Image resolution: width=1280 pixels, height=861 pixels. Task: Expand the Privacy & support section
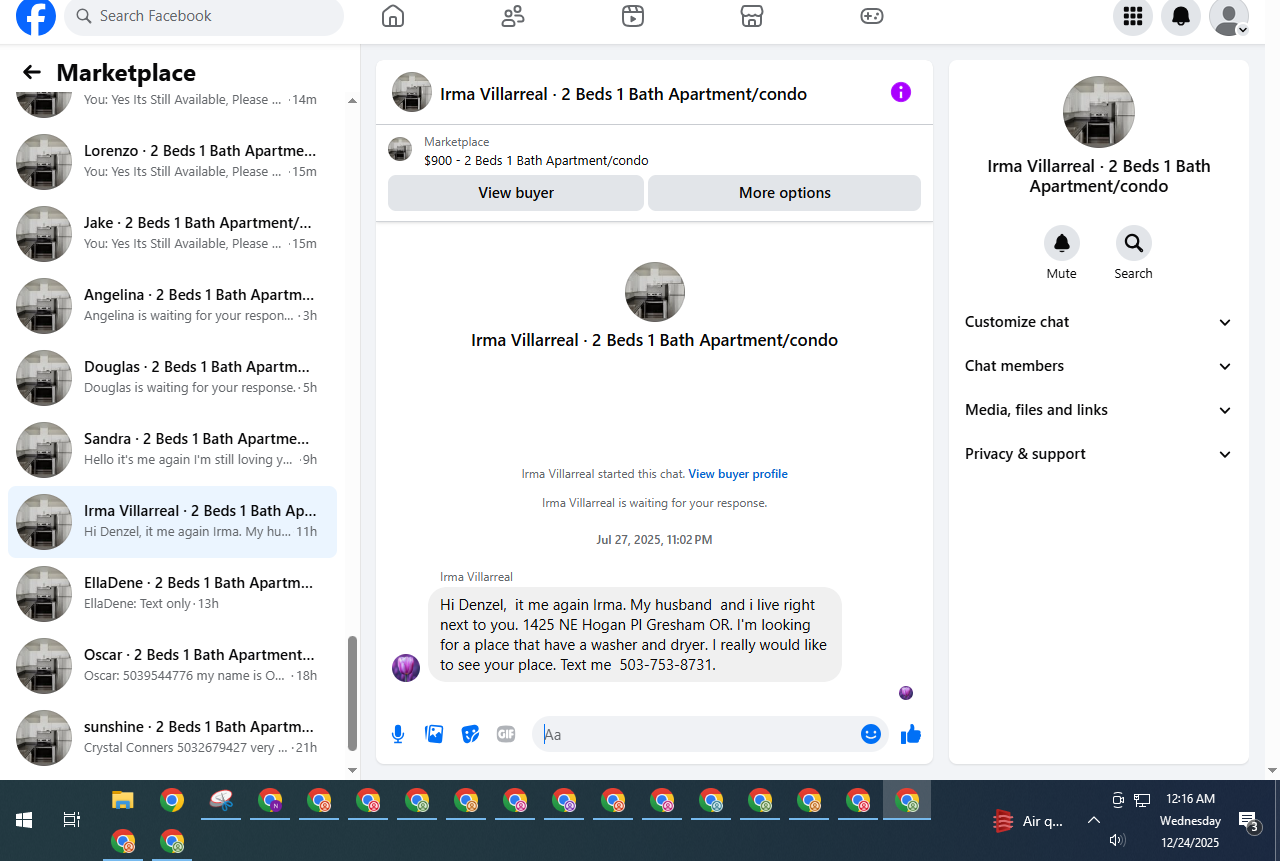(1099, 454)
